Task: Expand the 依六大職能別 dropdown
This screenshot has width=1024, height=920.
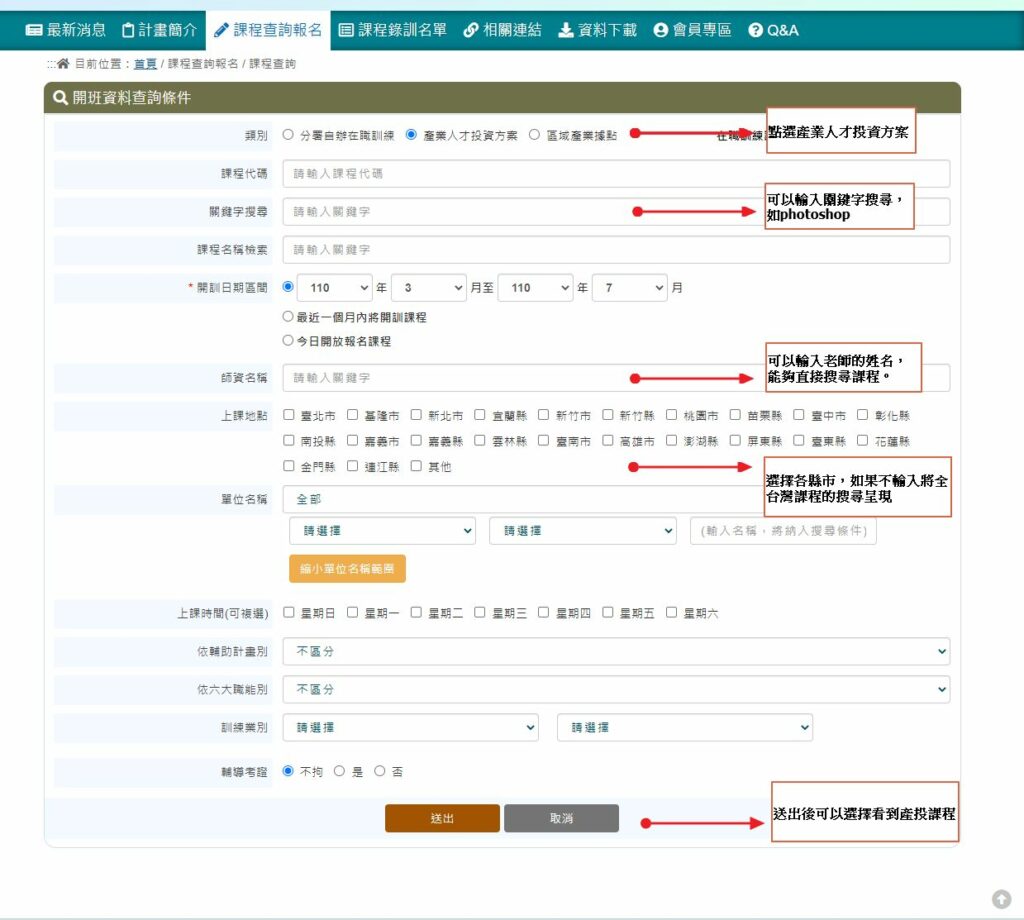Action: tap(616, 690)
